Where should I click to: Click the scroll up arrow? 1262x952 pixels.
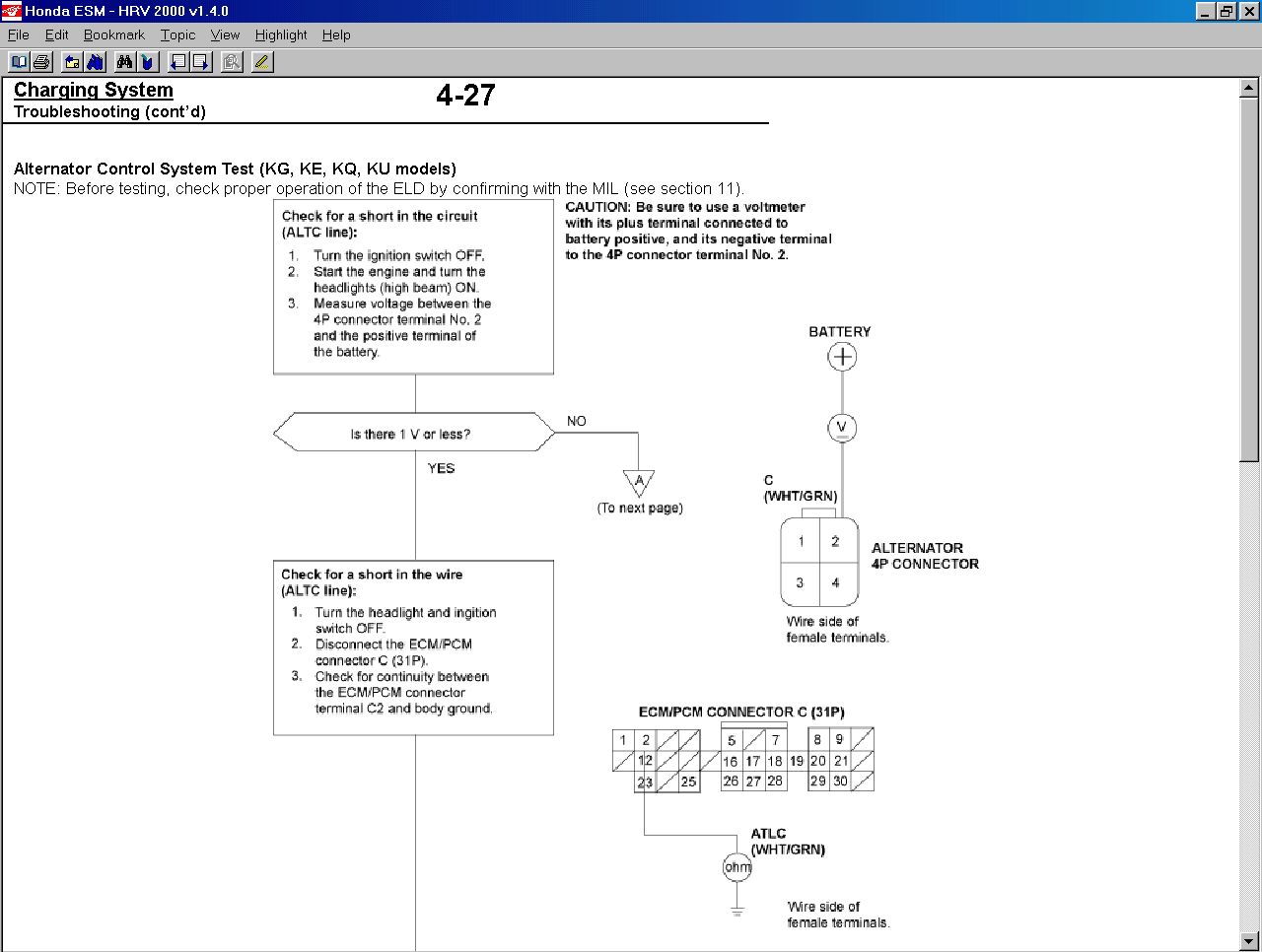1249,88
